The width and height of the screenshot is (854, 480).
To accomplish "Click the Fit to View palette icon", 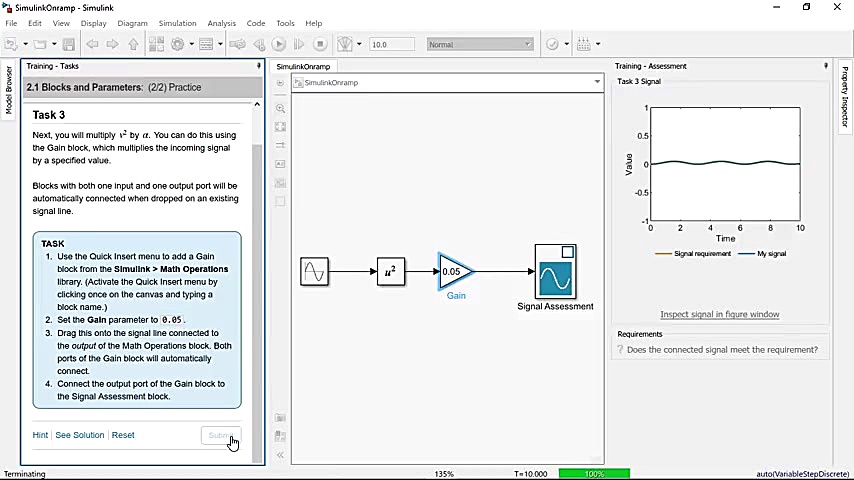I will tap(280, 127).
